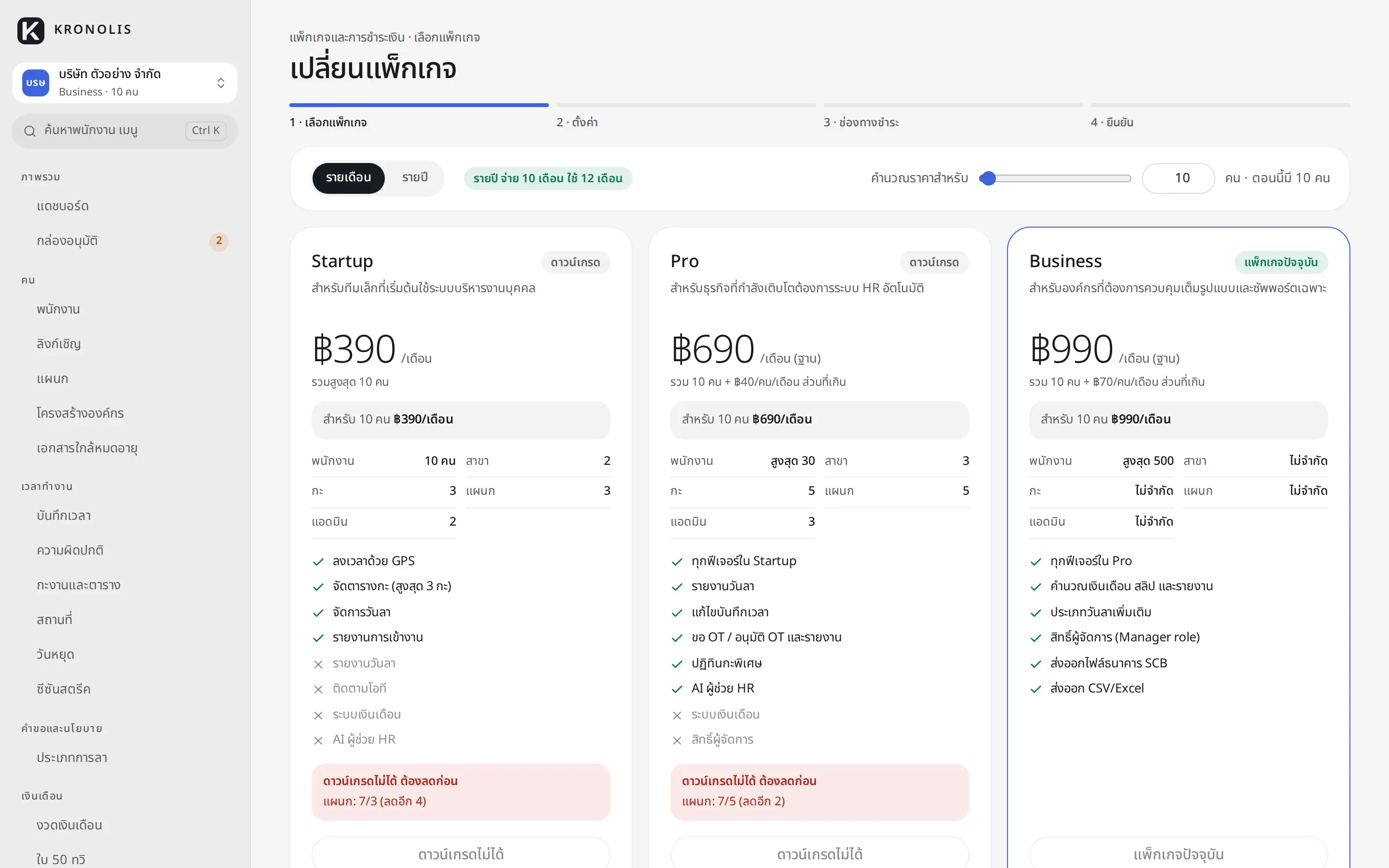This screenshot has height=868, width=1389.
Task: Click the headcount price slider handle
Action: pos(988,178)
